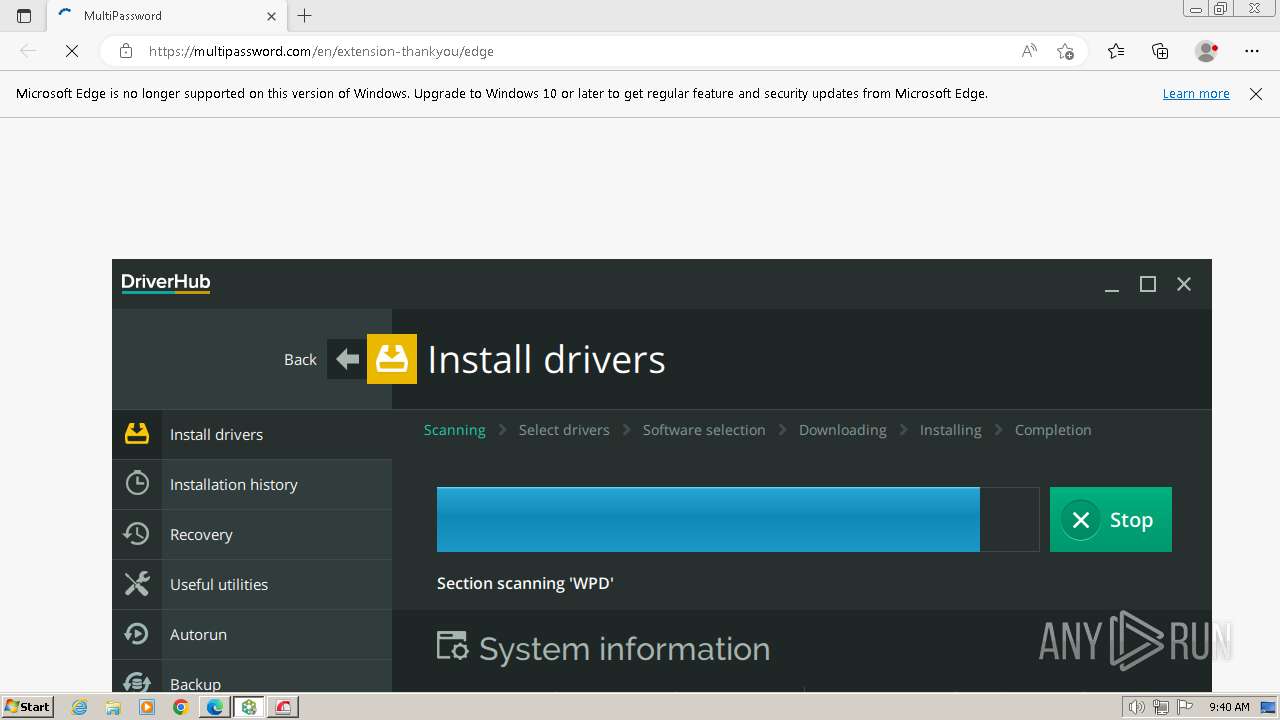1280x720 pixels.
Task: Click 'Section scanning WPD' status text
Action: pos(525,583)
